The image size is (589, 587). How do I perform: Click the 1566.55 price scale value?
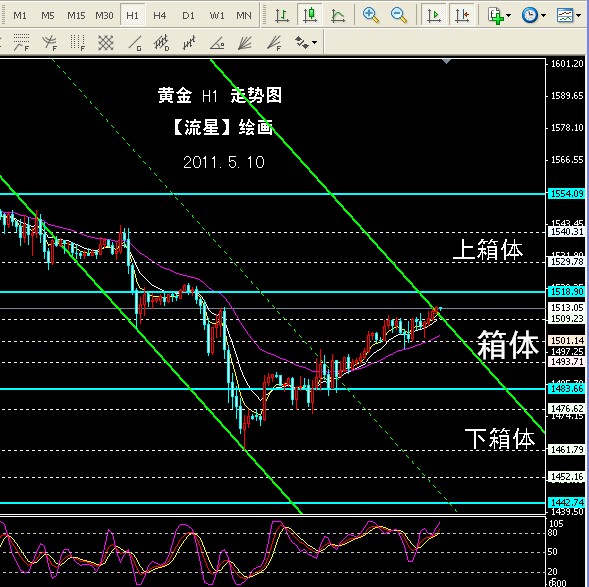(x=567, y=160)
